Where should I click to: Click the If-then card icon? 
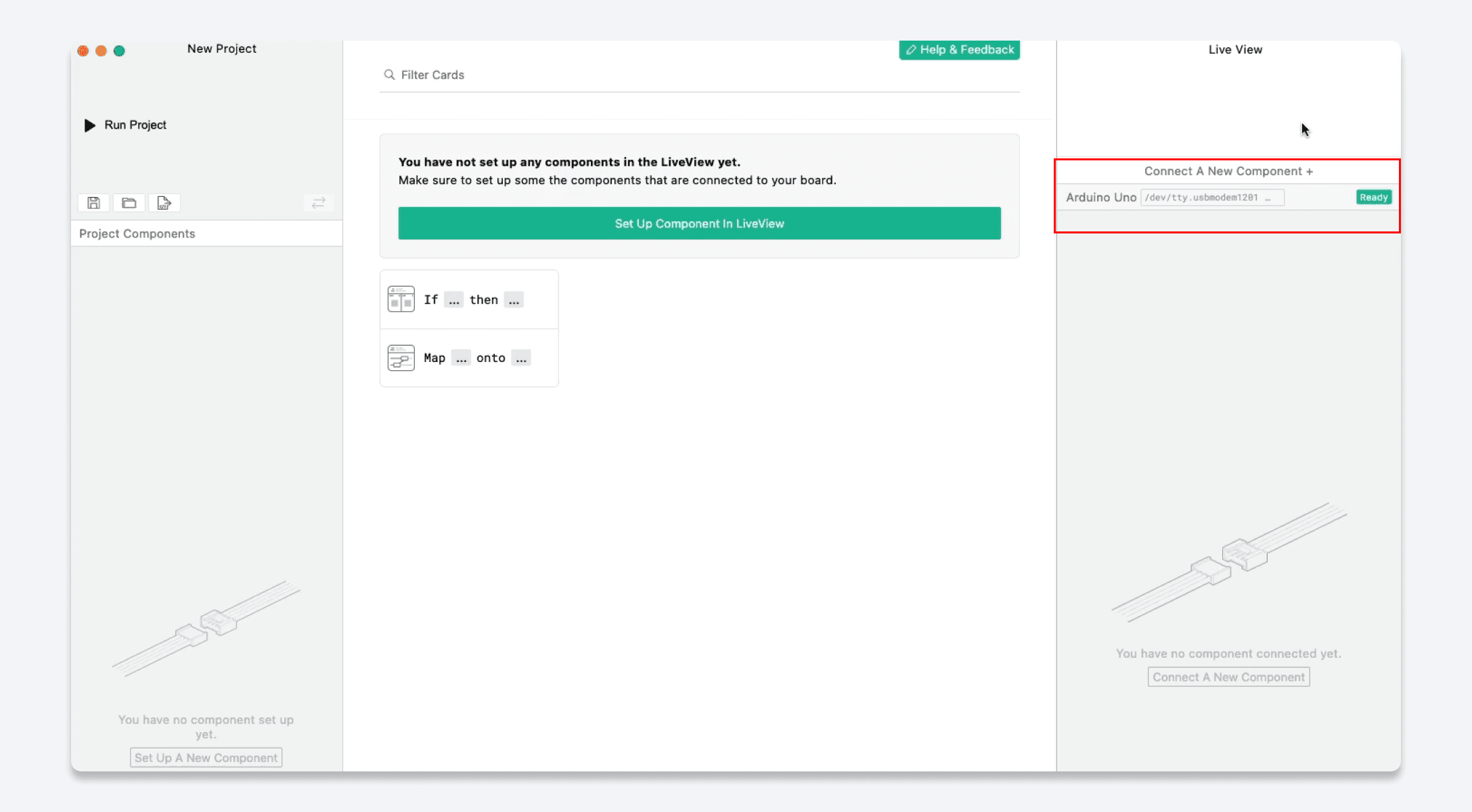401,299
